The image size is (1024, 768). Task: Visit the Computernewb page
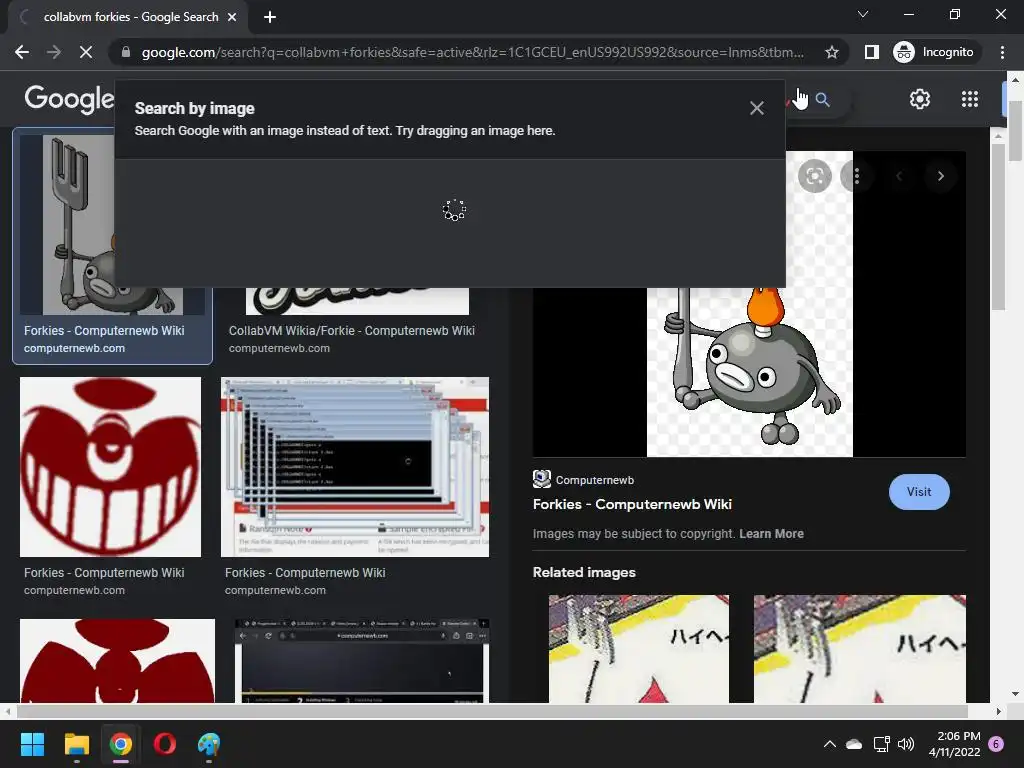click(x=919, y=492)
